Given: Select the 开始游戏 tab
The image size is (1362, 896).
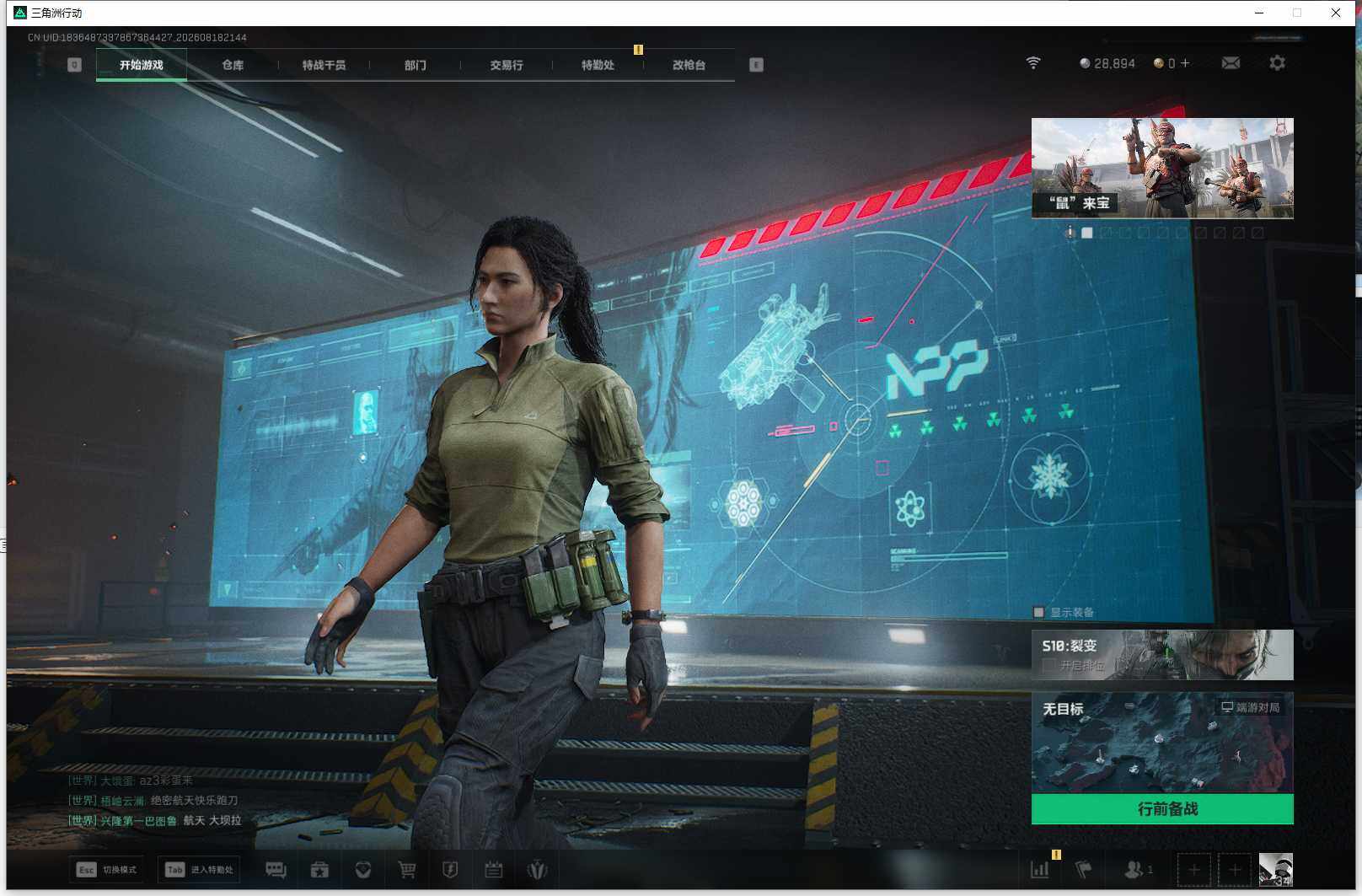Looking at the screenshot, I should coord(142,65).
